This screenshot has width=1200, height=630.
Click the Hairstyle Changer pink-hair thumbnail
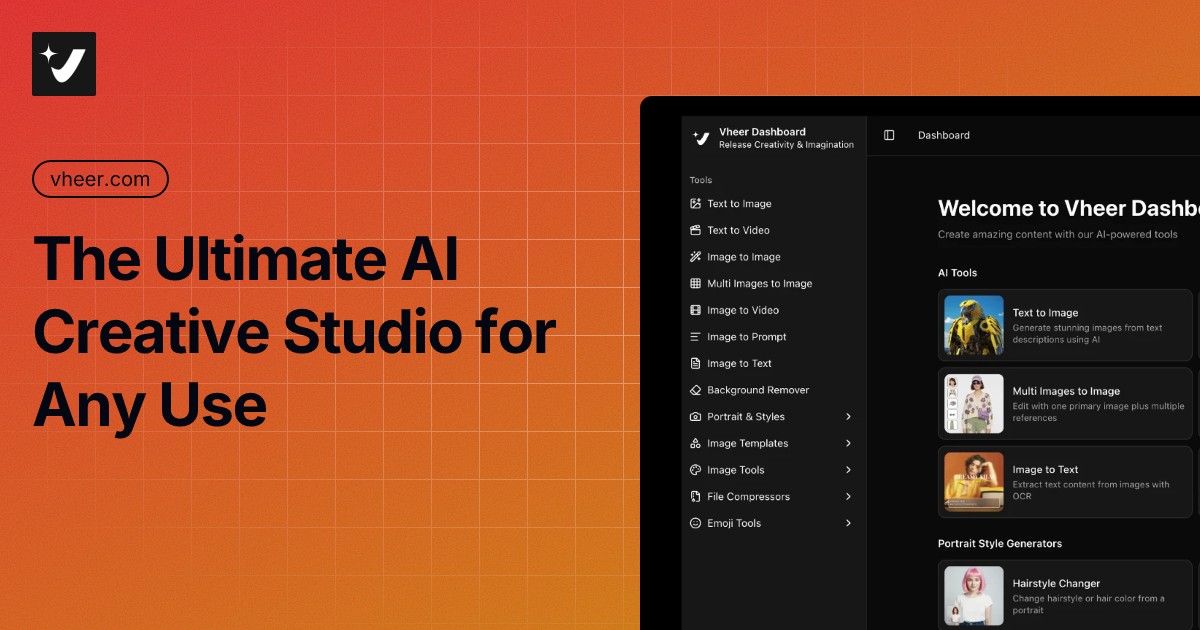[x=974, y=596]
